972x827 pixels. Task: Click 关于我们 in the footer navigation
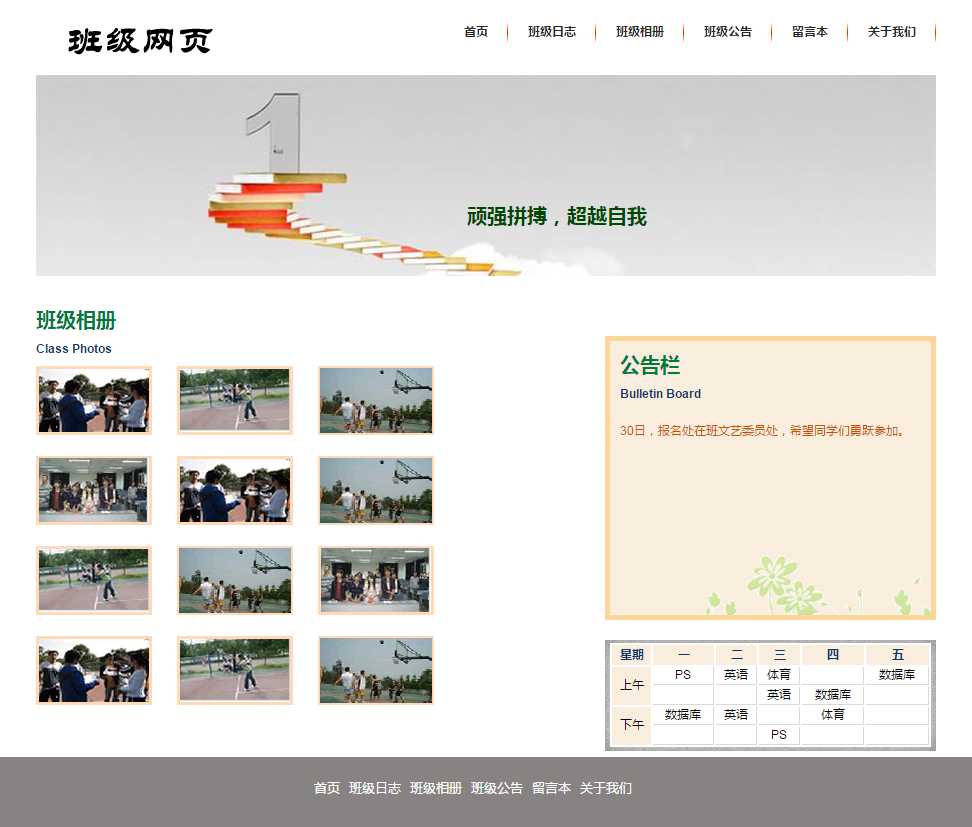click(606, 788)
